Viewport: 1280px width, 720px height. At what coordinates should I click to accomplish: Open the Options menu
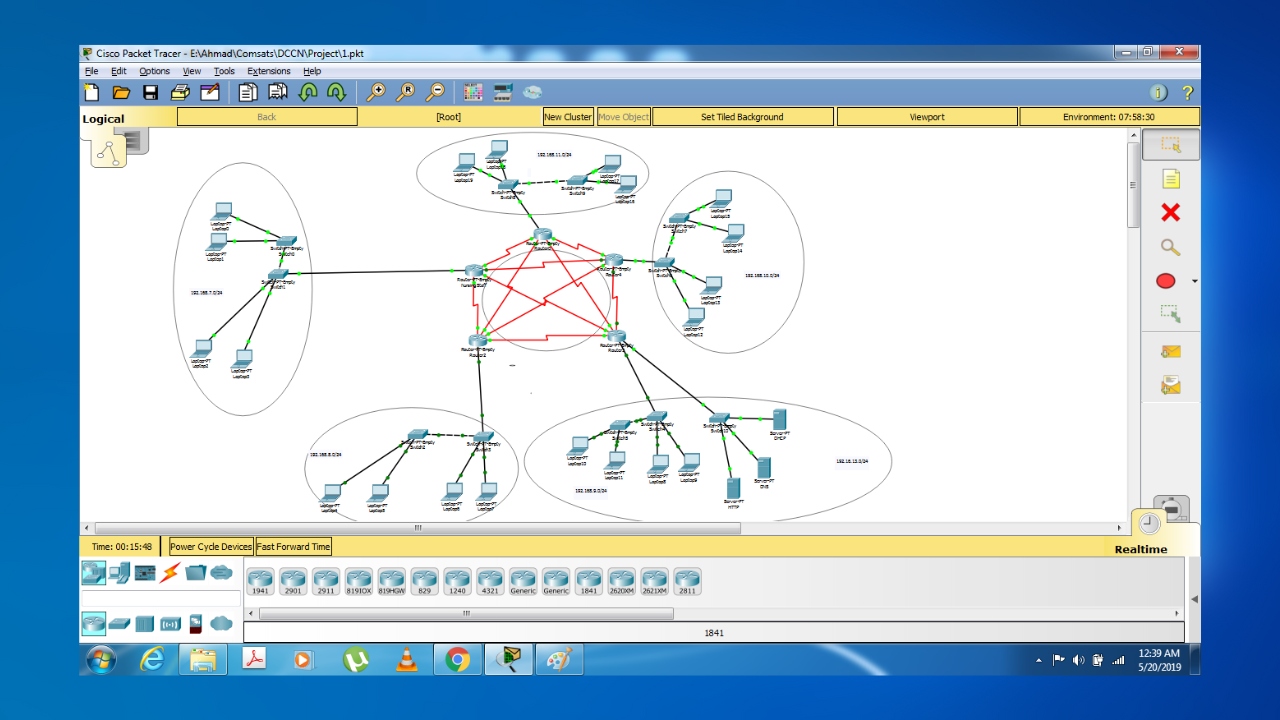coord(154,71)
